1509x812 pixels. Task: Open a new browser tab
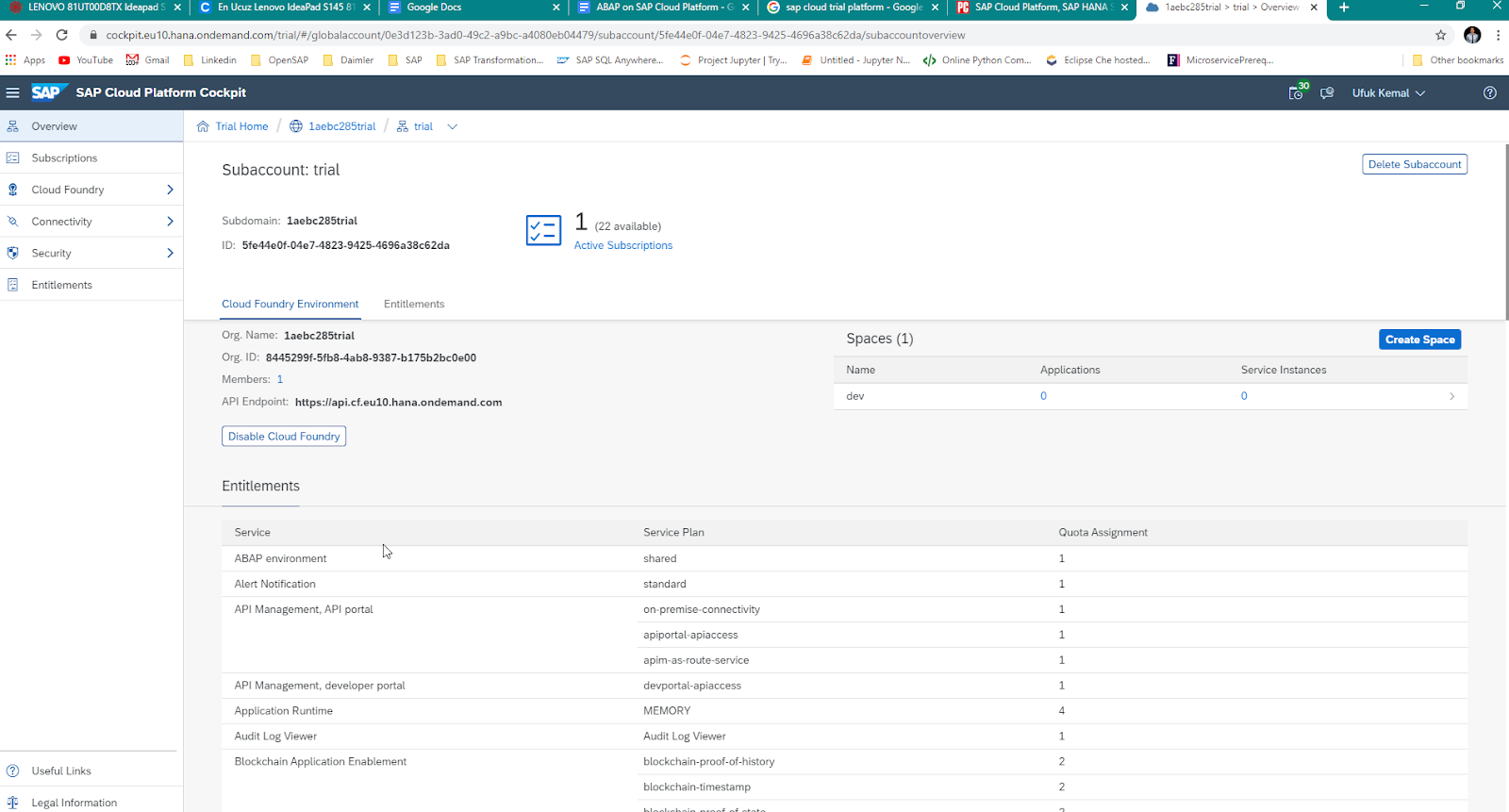click(1344, 8)
